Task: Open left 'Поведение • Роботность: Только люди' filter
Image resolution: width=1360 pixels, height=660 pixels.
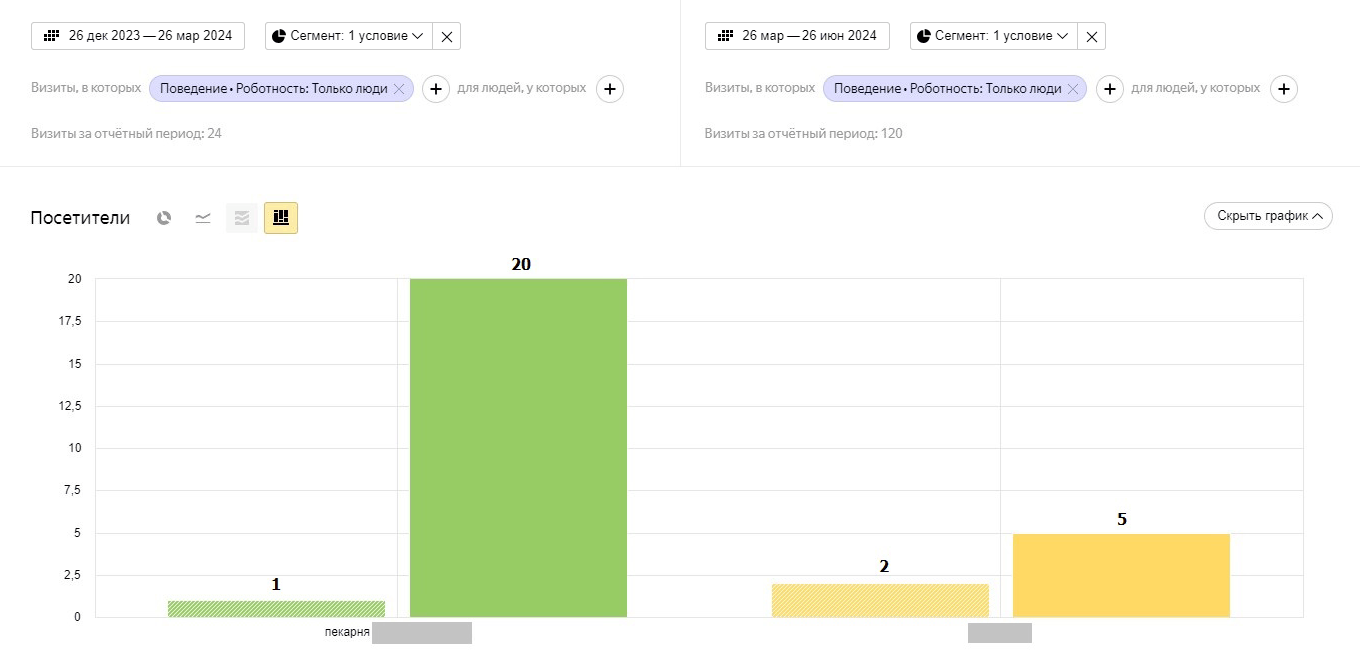Action: tap(270, 89)
